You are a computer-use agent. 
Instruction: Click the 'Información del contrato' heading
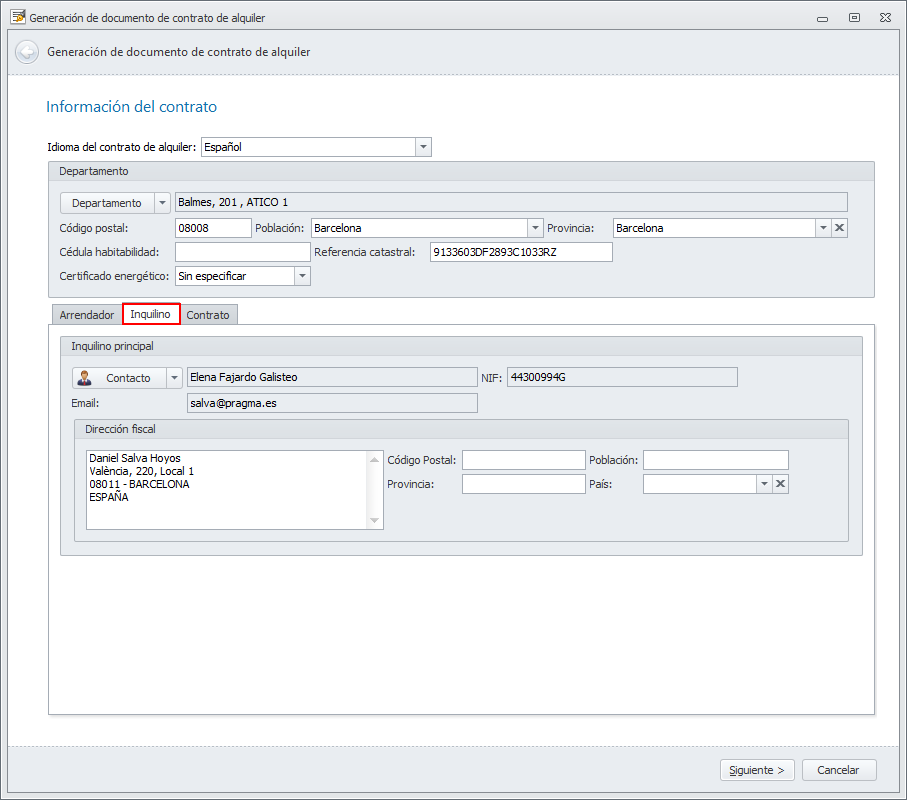tap(131, 106)
